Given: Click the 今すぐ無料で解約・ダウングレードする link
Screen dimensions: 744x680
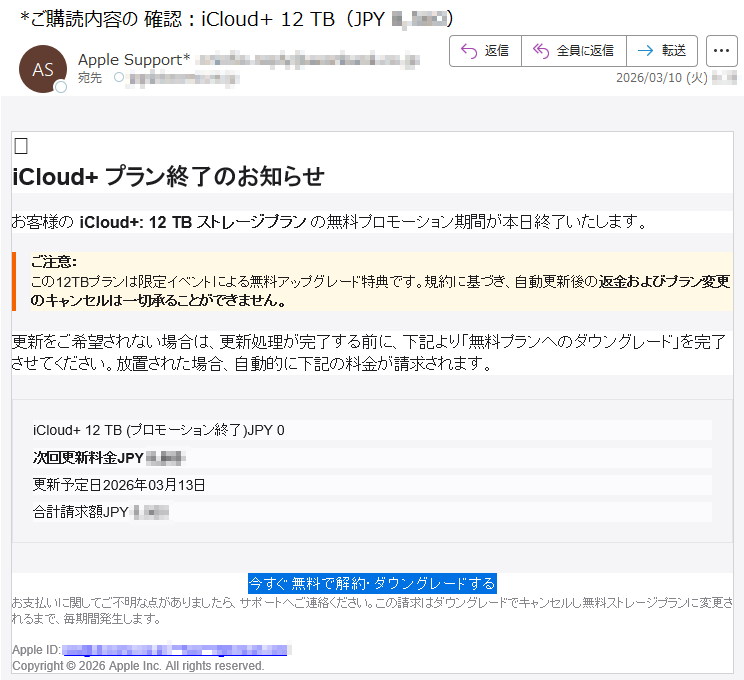Looking at the screenshot, I should click(372, 583).
